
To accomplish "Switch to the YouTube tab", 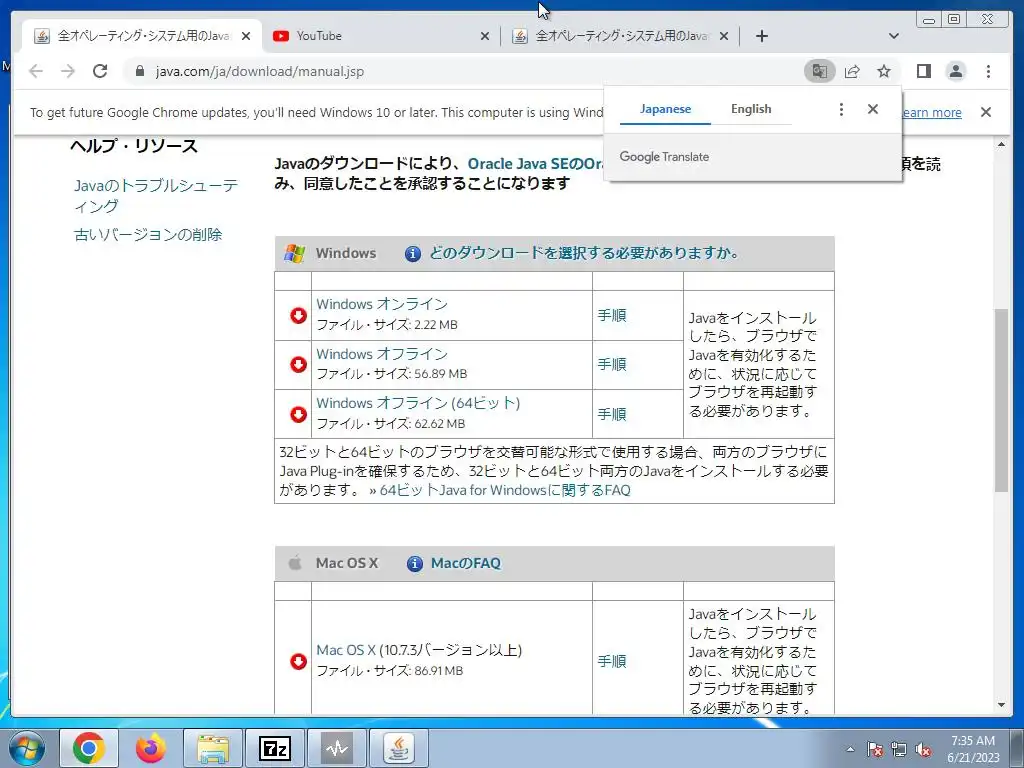I will (381, 36).
